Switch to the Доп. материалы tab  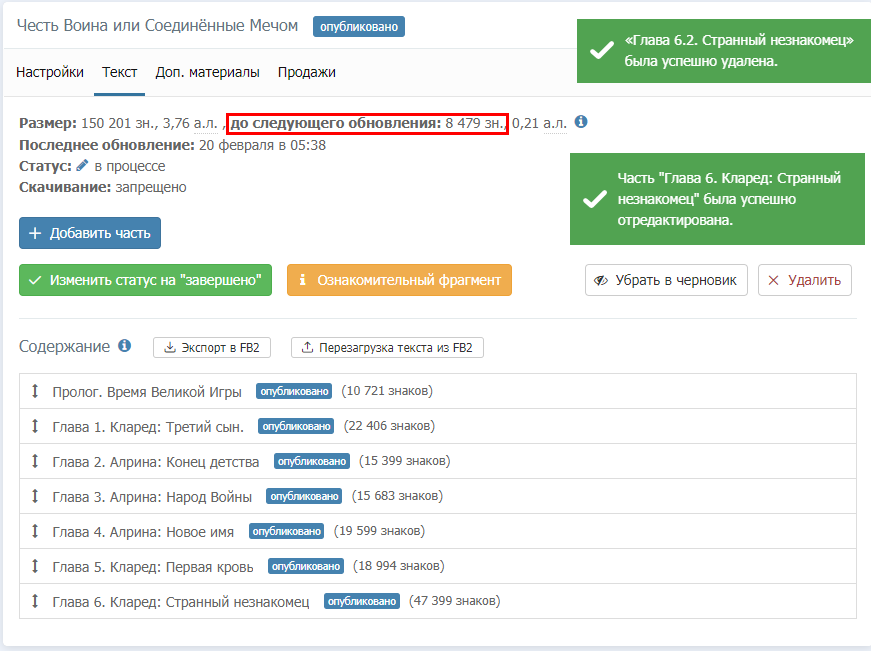pos(207,72)
